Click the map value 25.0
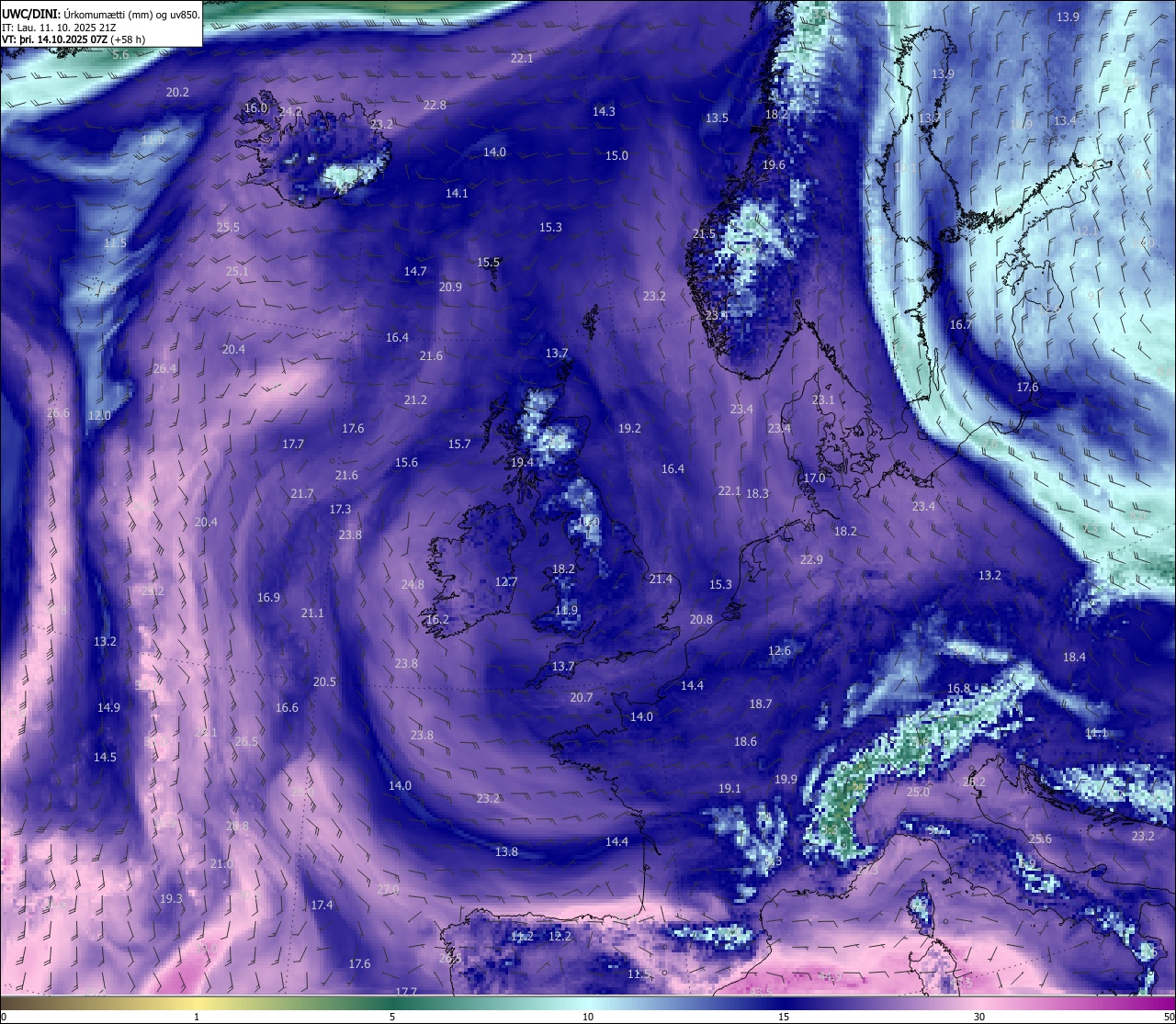Screen dimensions: 1176x1024 coord(918,793)
